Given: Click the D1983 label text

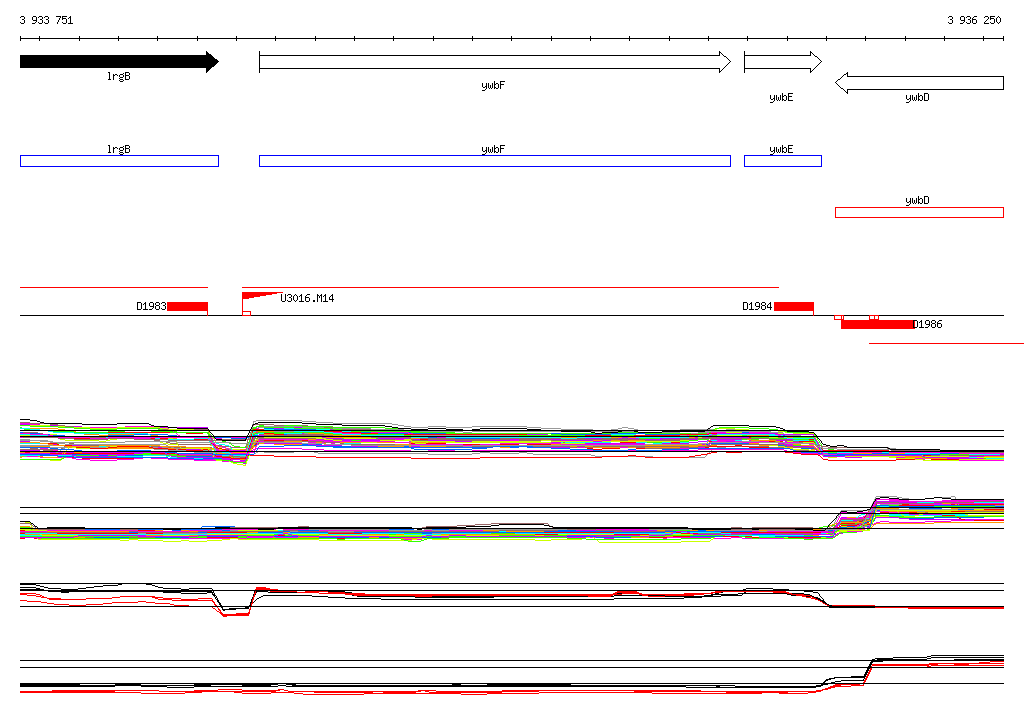Looking at the screenshot, I should tap(152, 306).
